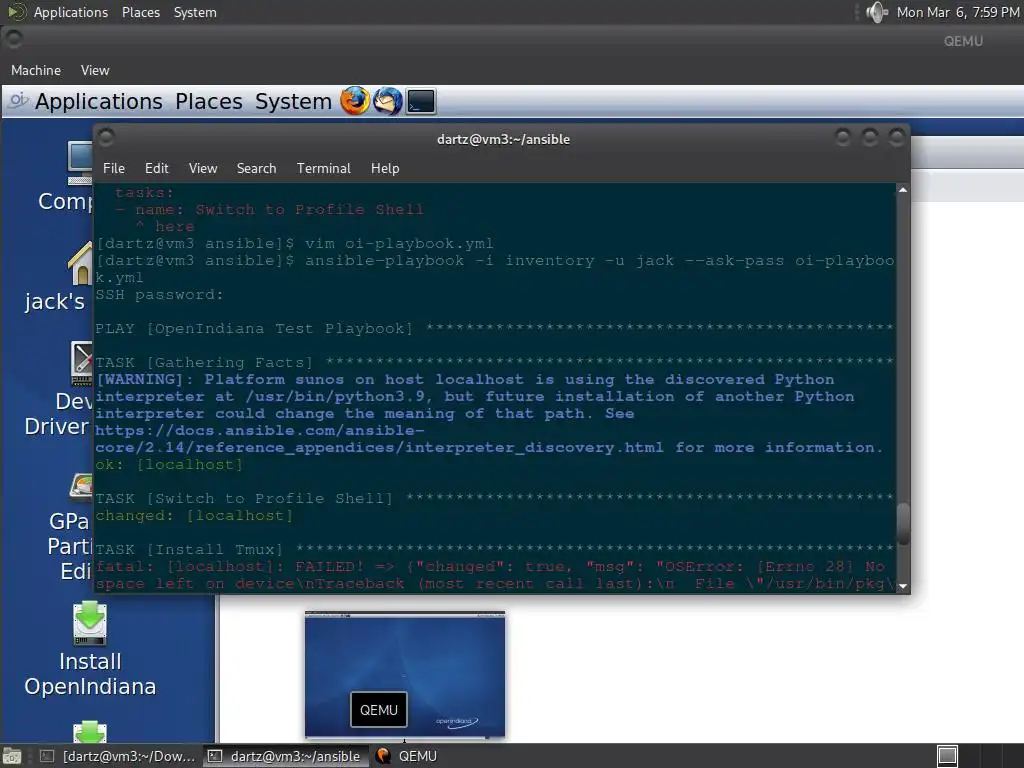Viewport: 1024px width, 768px height.
Task: Open the QEMU View menu
Action: 95,71
